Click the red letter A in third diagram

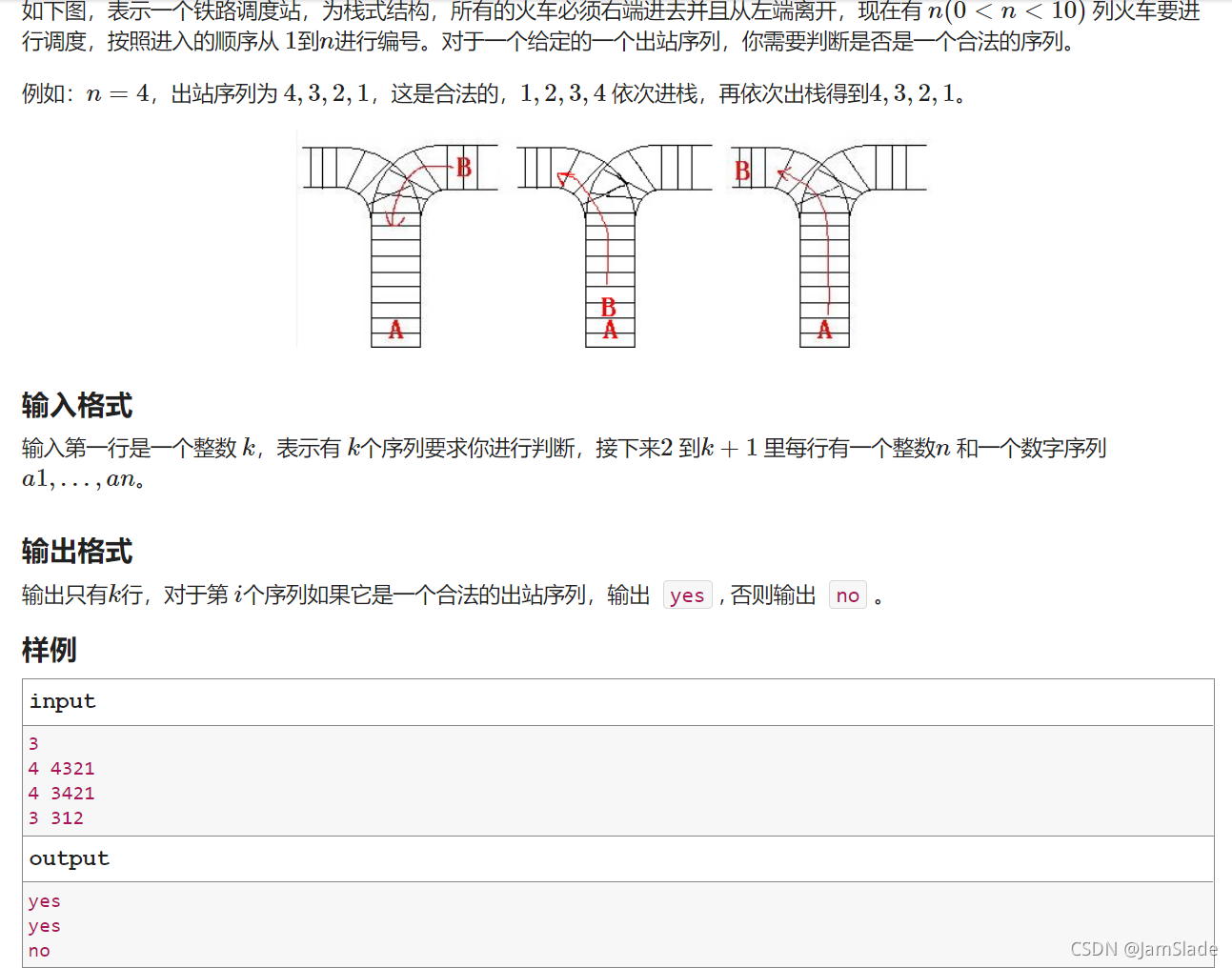point(825,329)
